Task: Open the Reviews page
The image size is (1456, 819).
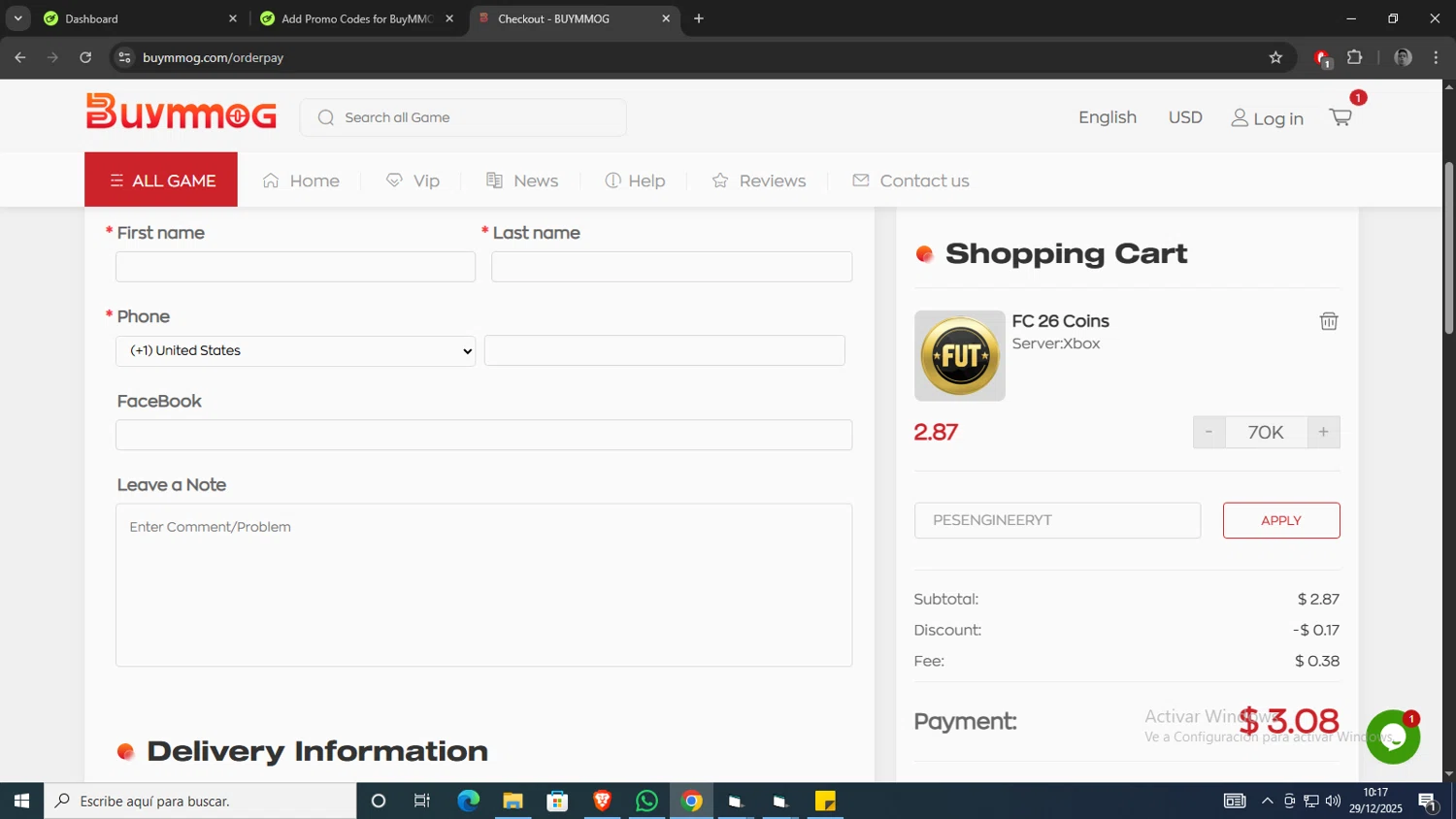Action: point(759,180)
